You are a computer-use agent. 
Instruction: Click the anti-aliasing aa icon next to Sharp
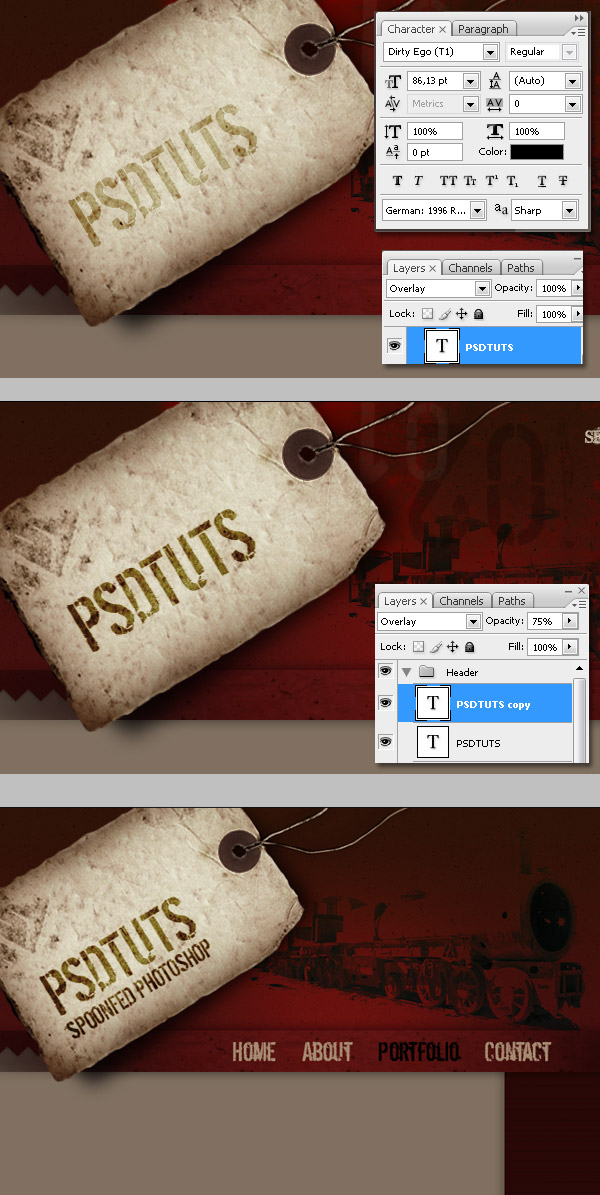[501, 209]
